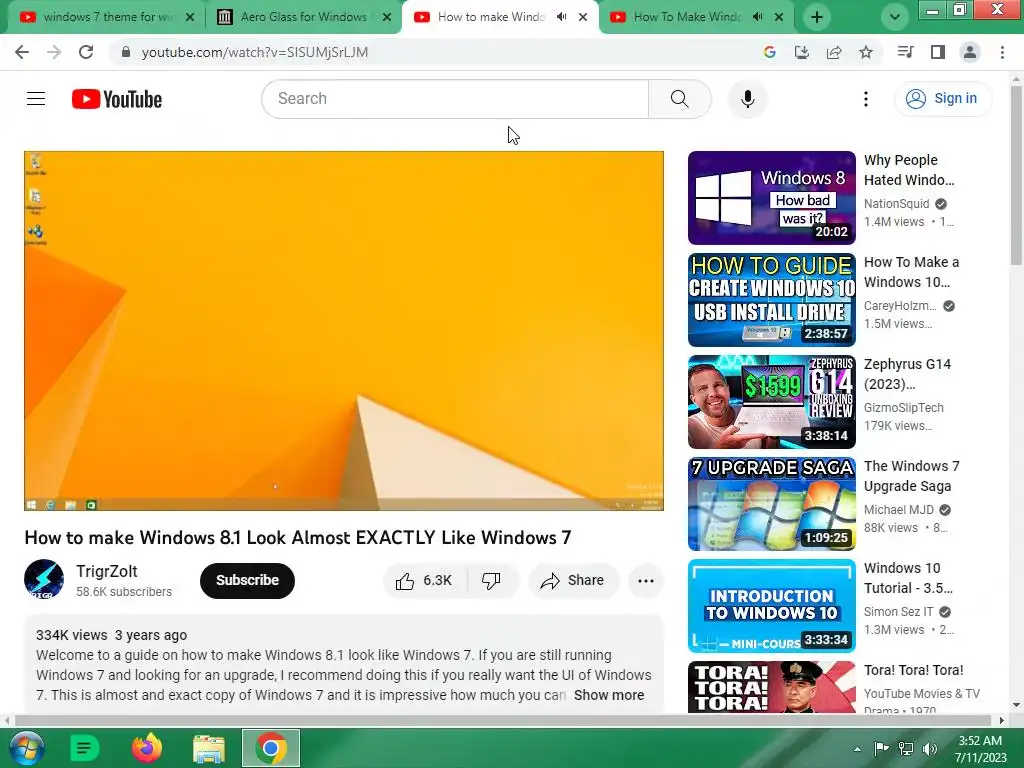Open network icon in system tray
1024x768 pixels.
906,749
